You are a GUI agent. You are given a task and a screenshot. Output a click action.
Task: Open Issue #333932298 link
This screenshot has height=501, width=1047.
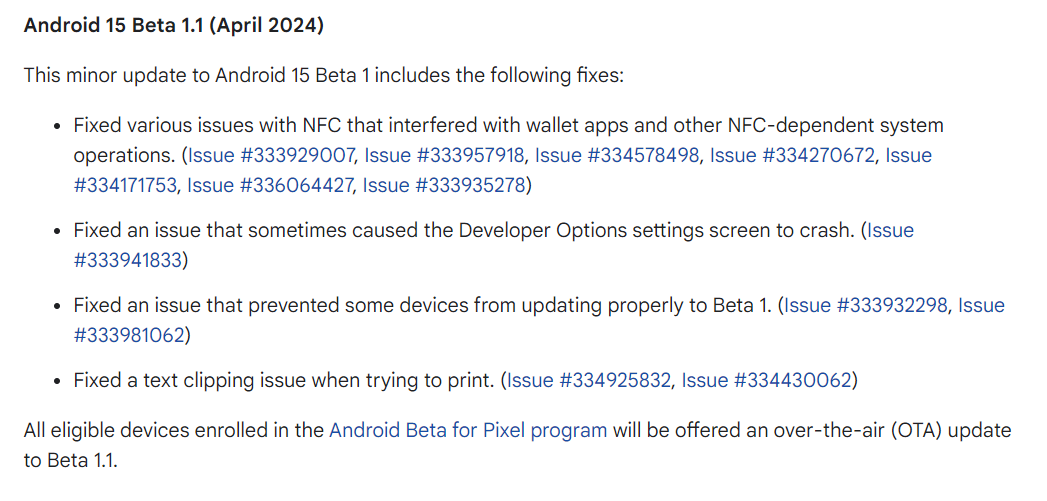coord(866,306)
